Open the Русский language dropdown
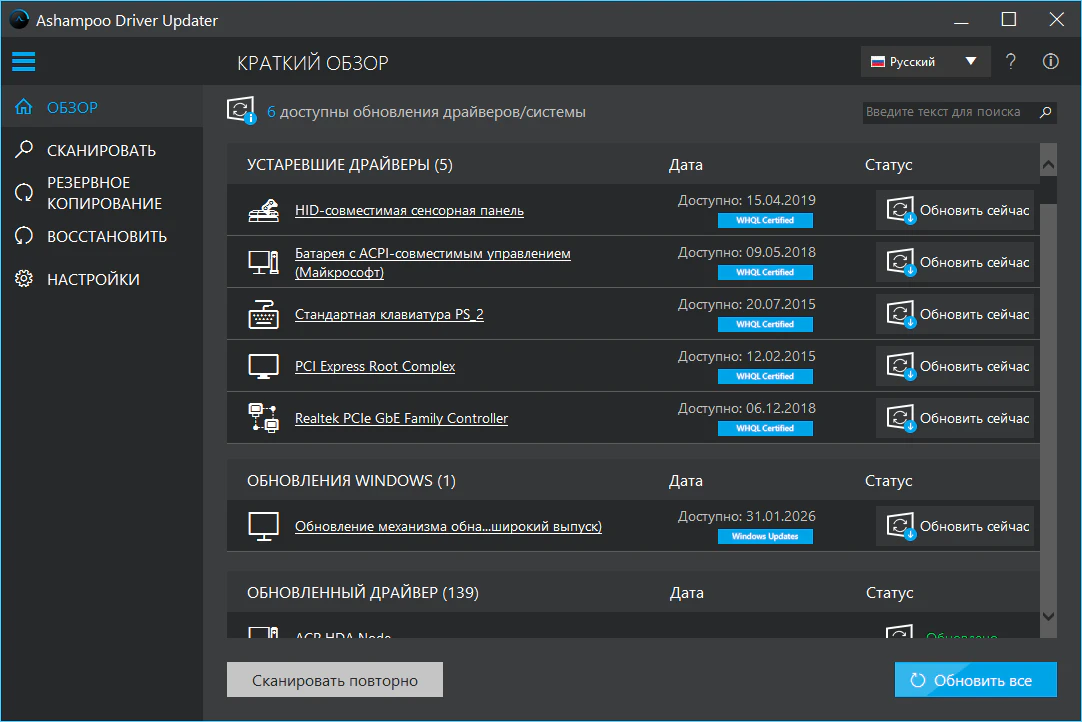Image resolution: width=1082 pixels, height=722 pixels. pos(925,62)
